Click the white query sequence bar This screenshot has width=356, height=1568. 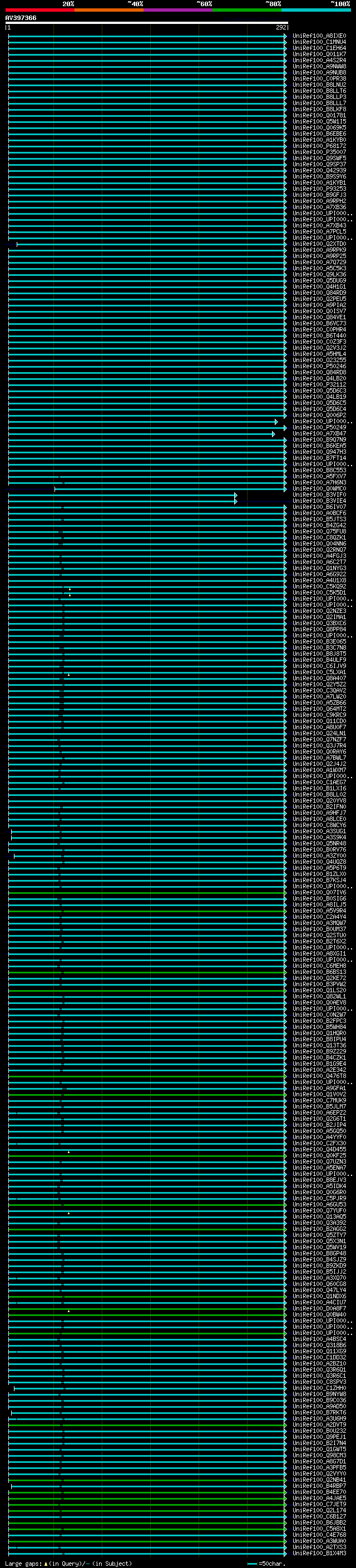click(147, 22)
